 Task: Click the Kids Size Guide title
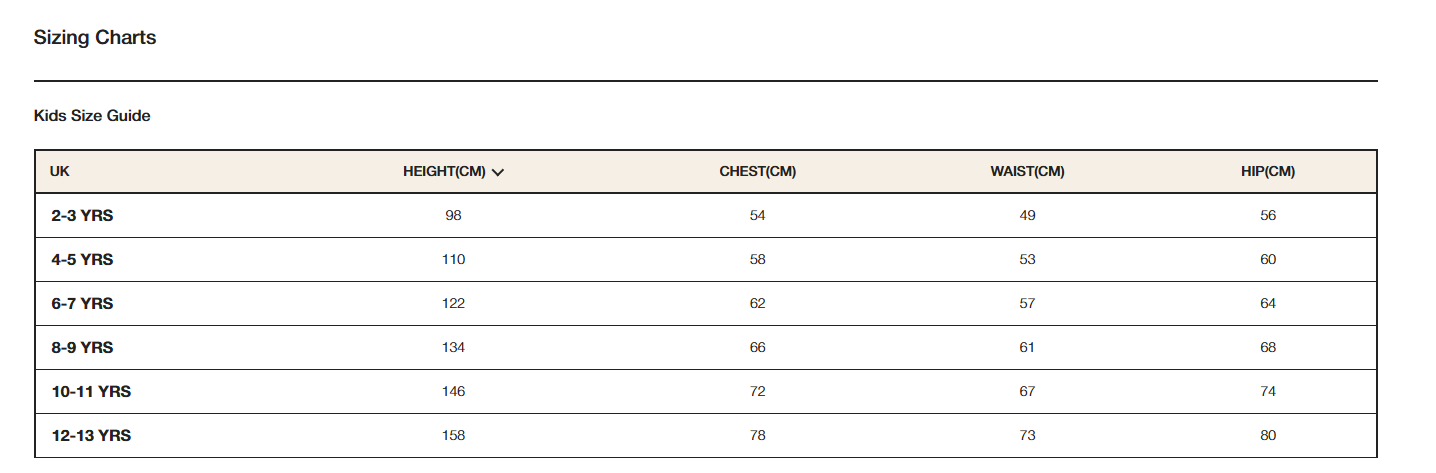point(92,116)
